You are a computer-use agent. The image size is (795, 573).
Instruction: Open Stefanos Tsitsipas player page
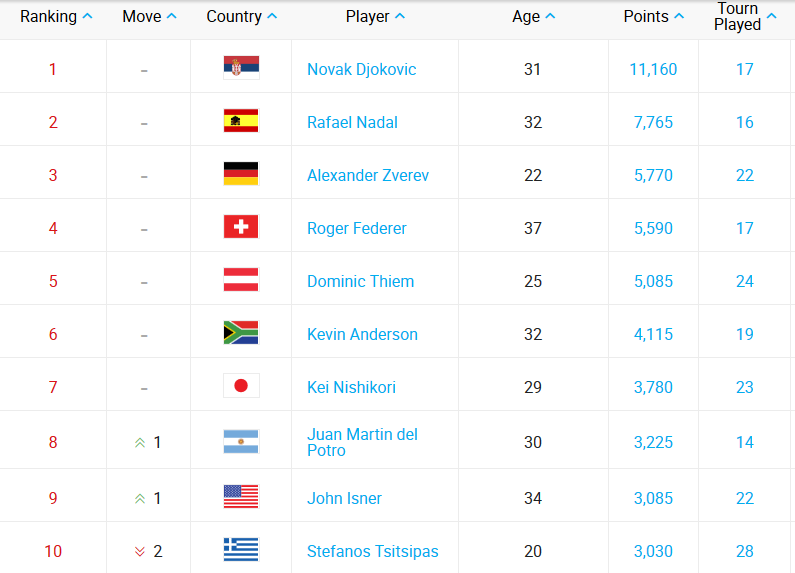372,551
